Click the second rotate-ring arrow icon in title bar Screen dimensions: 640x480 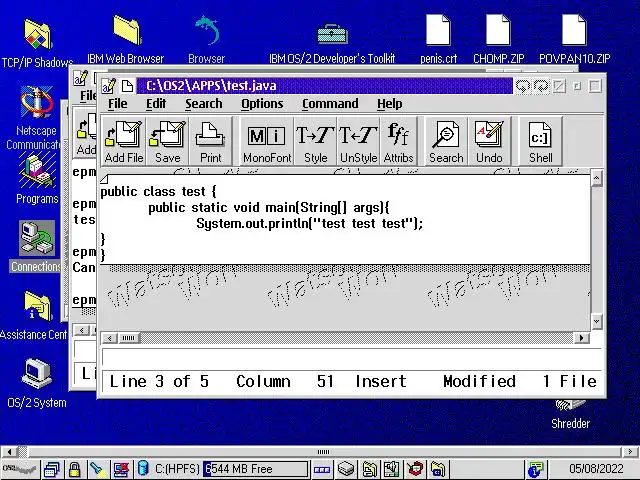pyautogui.click(x=541, y=86)
